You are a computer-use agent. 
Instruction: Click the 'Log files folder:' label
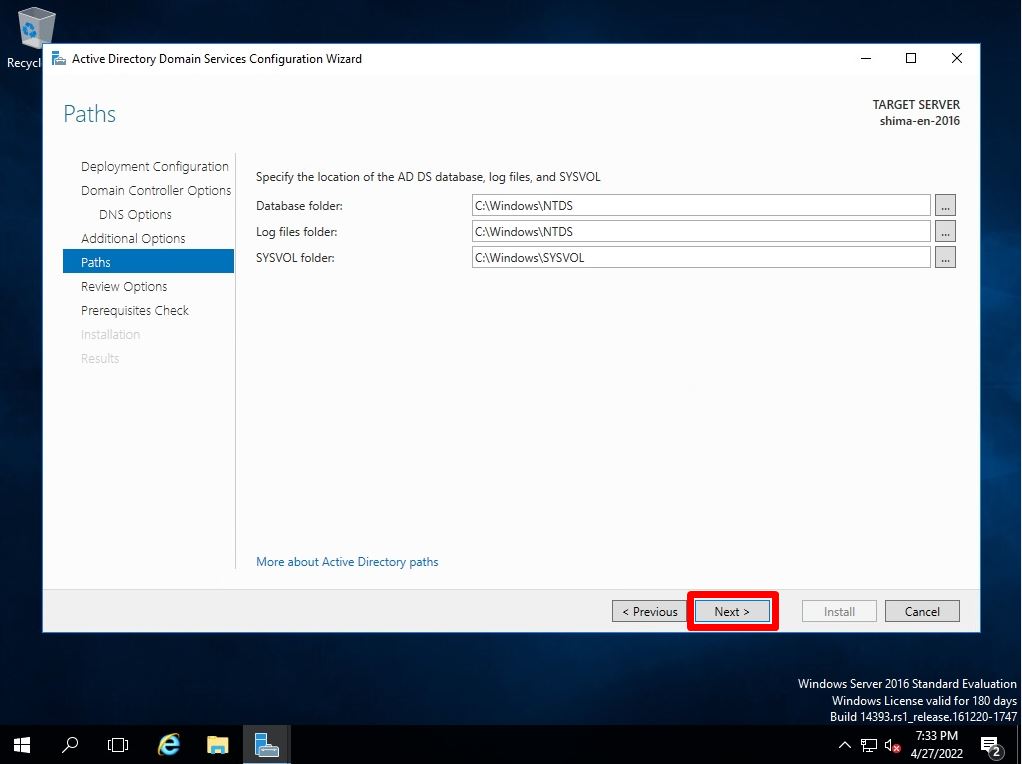[x=297, y=232]
